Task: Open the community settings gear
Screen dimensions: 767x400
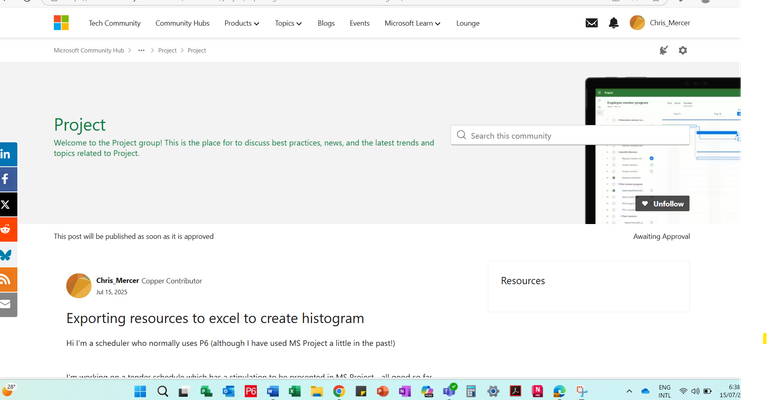Action: coord(683,50)
